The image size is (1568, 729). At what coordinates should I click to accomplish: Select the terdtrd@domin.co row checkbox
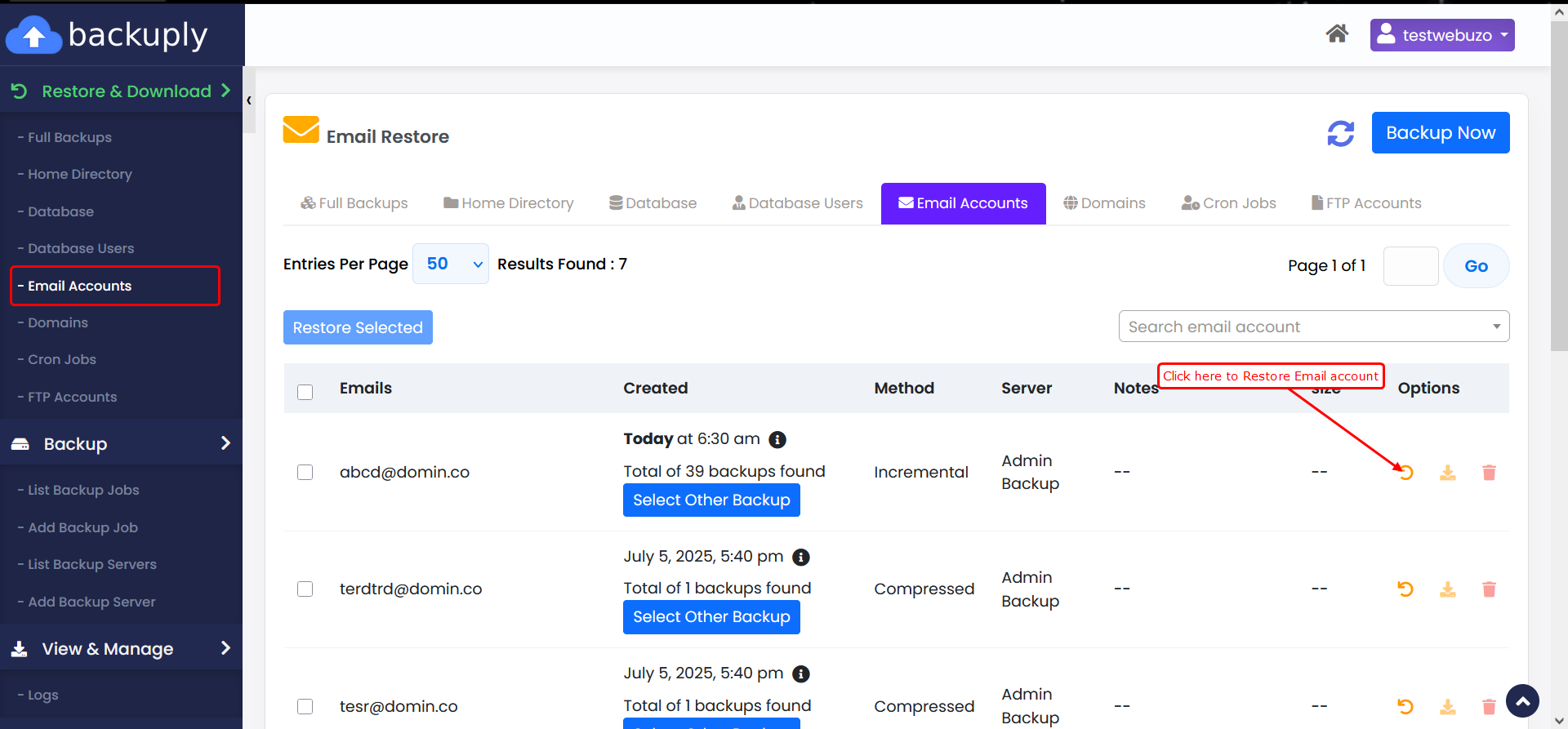(305, 589)
